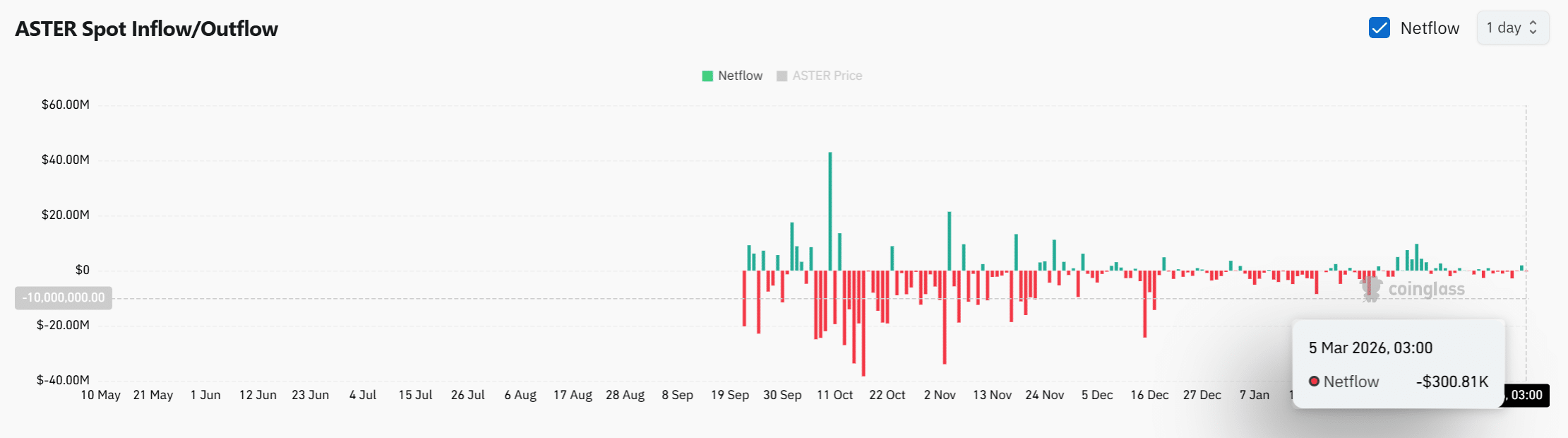Click the -$300.81K value in the tooltip

click(1452, 381)
